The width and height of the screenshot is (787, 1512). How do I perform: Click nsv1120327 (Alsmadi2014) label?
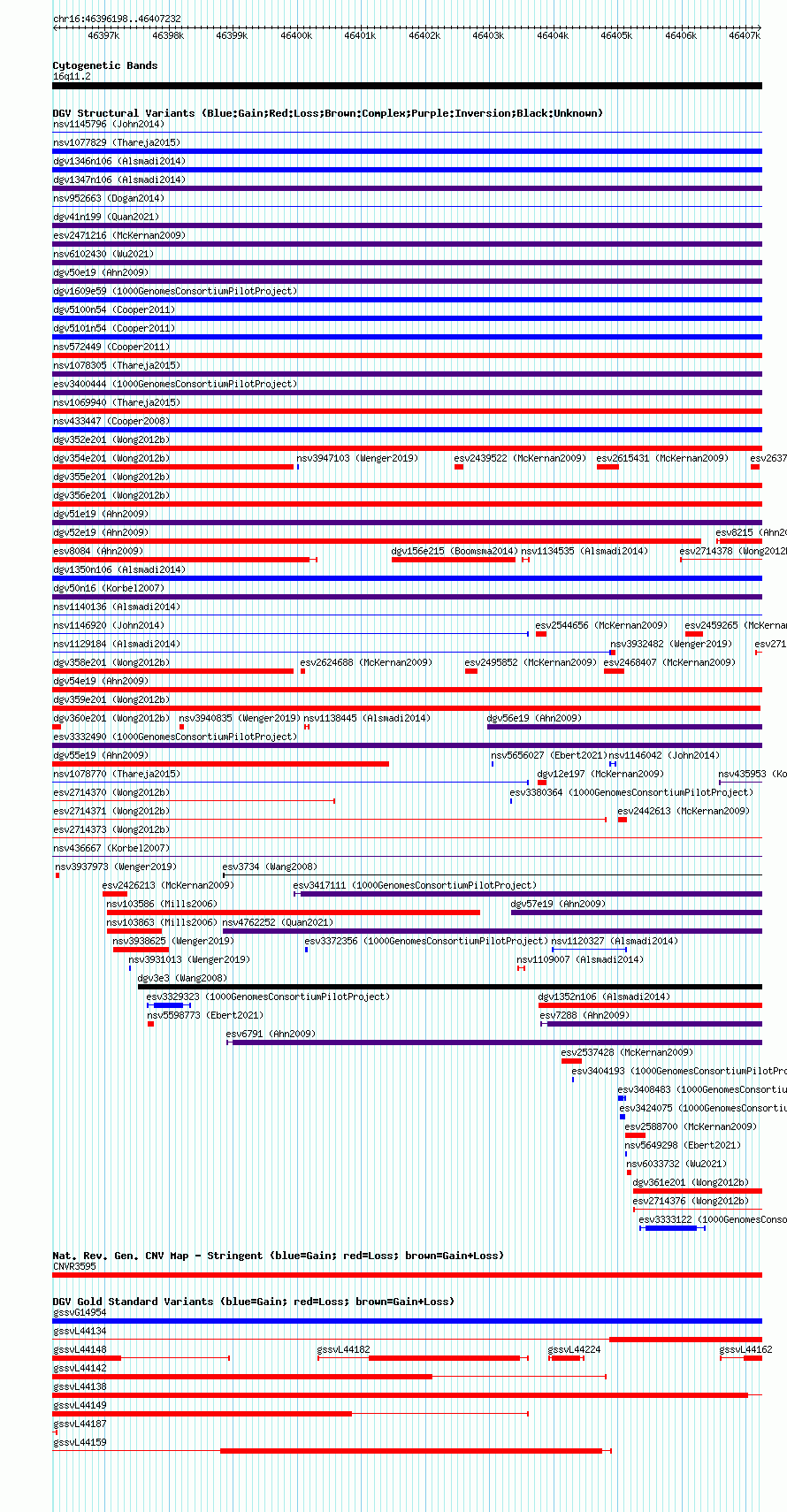click(x=615, y=941)
